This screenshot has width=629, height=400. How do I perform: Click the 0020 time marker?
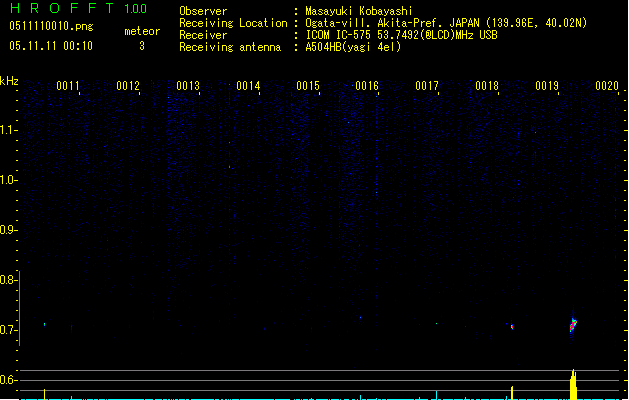coord(607,86)
